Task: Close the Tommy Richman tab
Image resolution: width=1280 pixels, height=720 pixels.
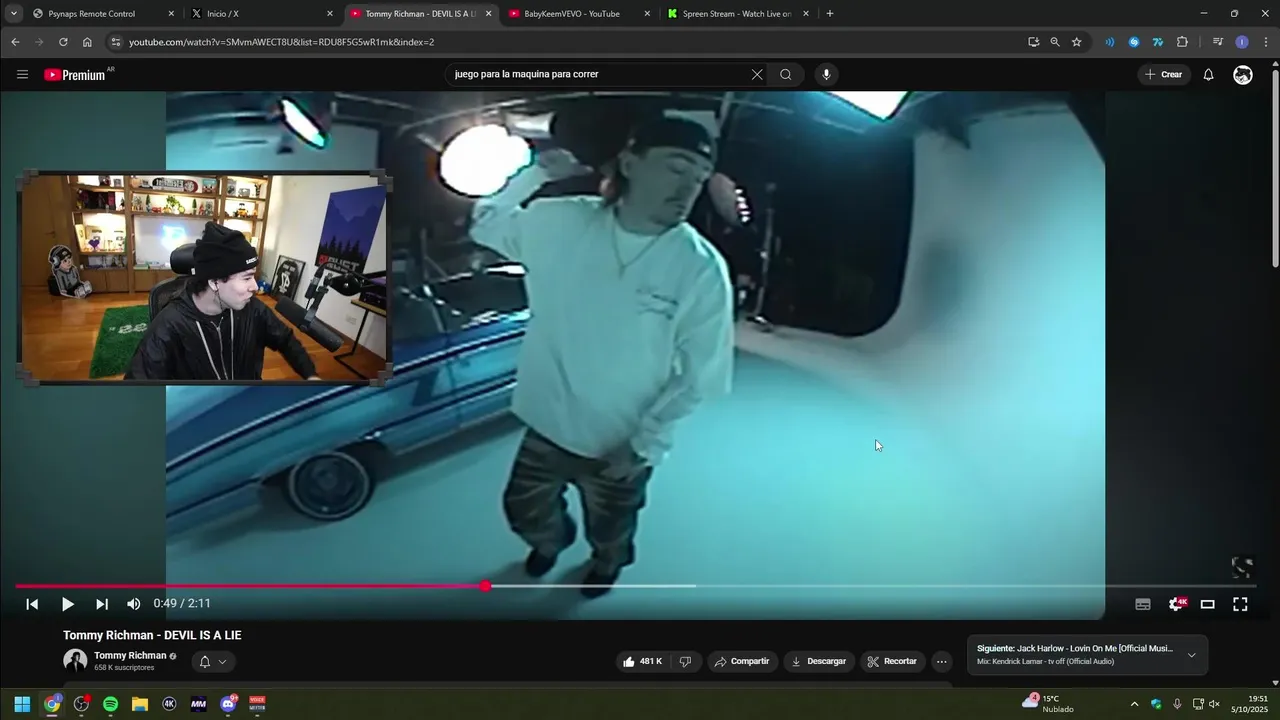Action: [489, 14]
